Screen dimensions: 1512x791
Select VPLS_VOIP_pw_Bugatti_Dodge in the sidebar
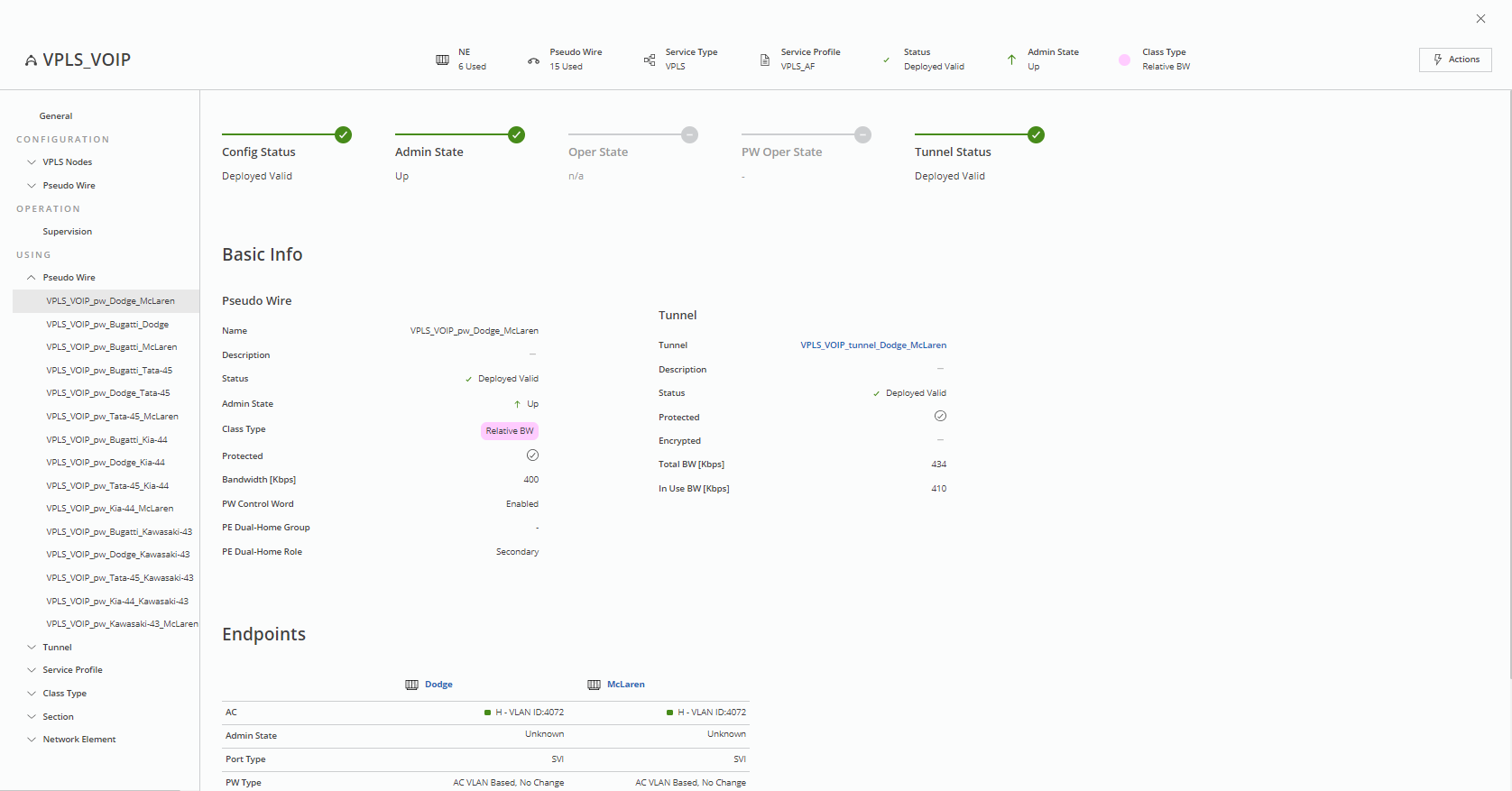107,325
